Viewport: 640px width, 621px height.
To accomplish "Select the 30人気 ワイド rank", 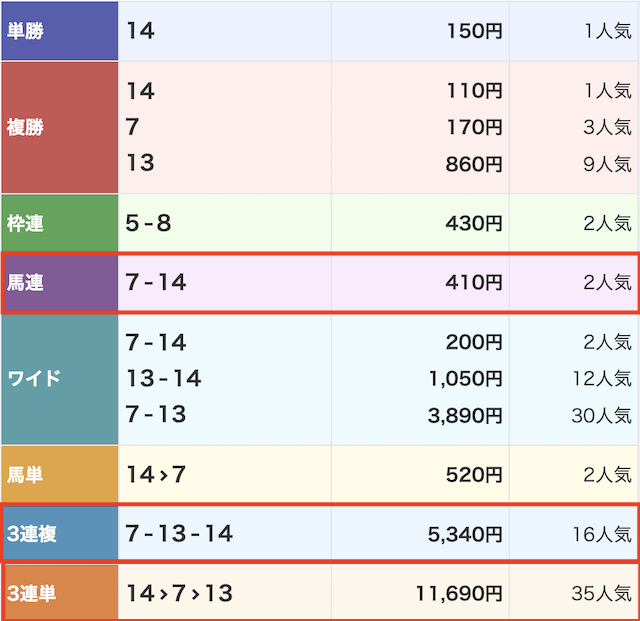I will [602, 416].
